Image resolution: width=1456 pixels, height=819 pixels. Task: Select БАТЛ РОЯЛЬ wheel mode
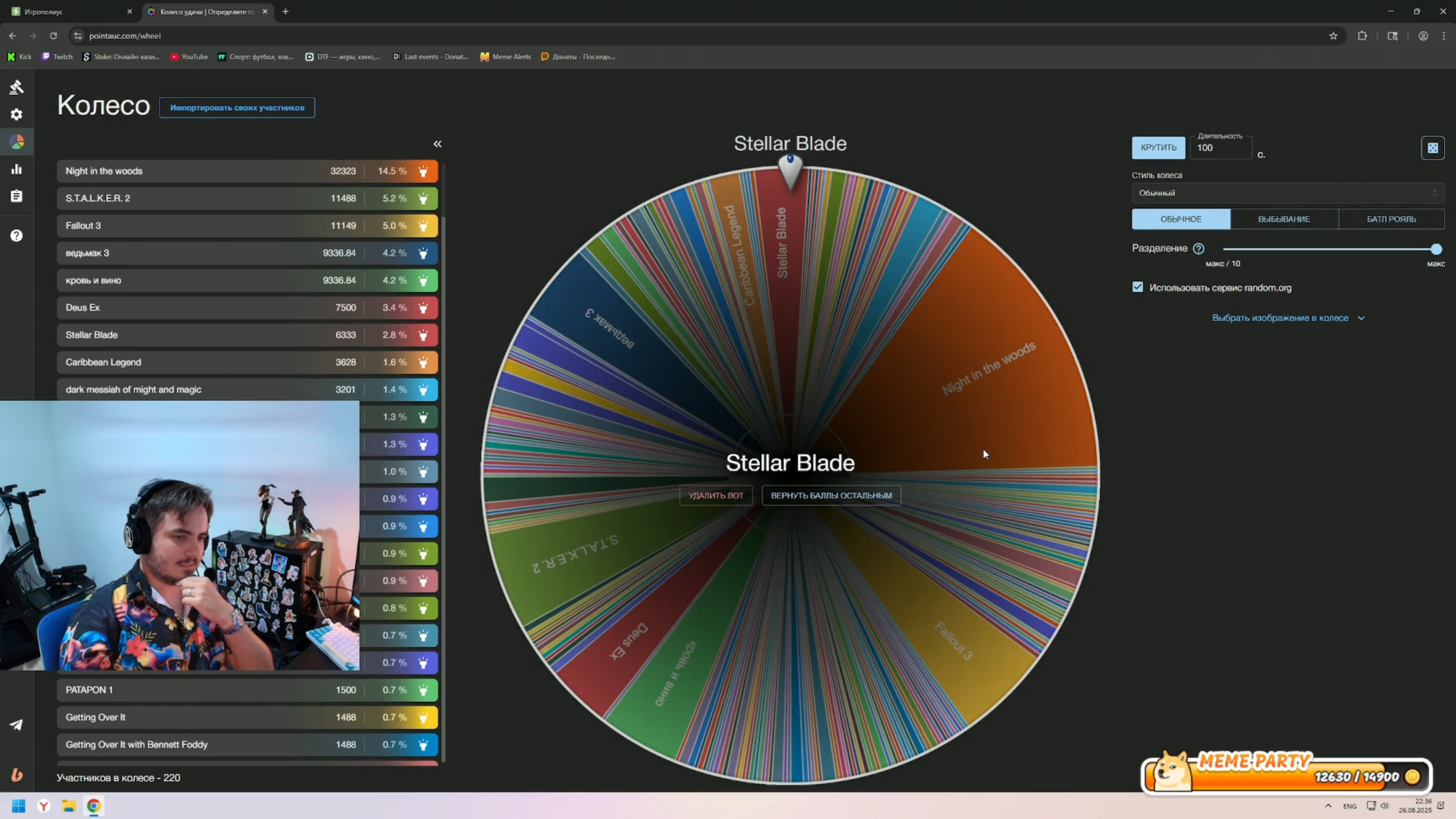click(x=1391, y=219)
